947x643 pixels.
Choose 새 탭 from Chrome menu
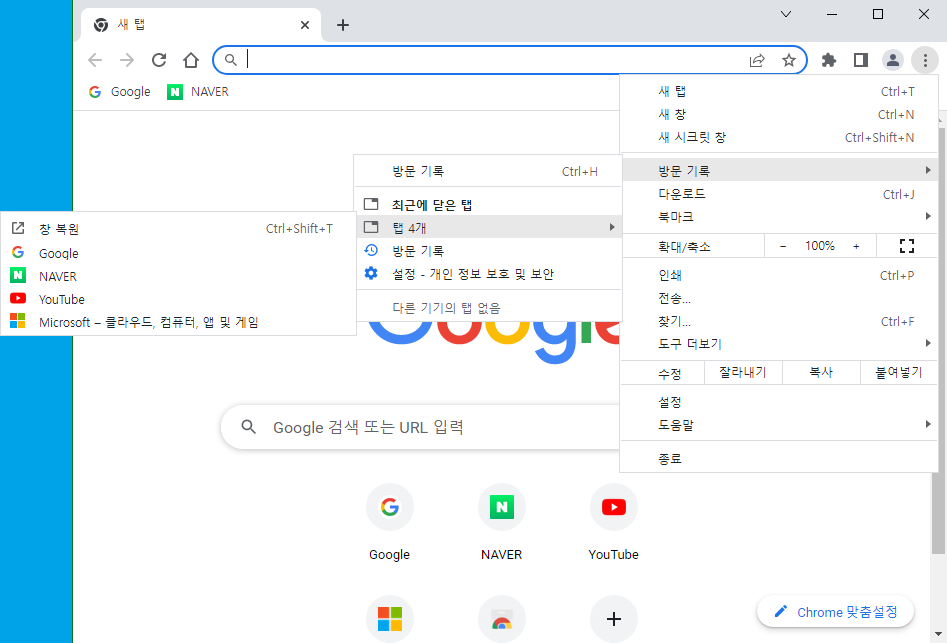[x=779, y=91]
